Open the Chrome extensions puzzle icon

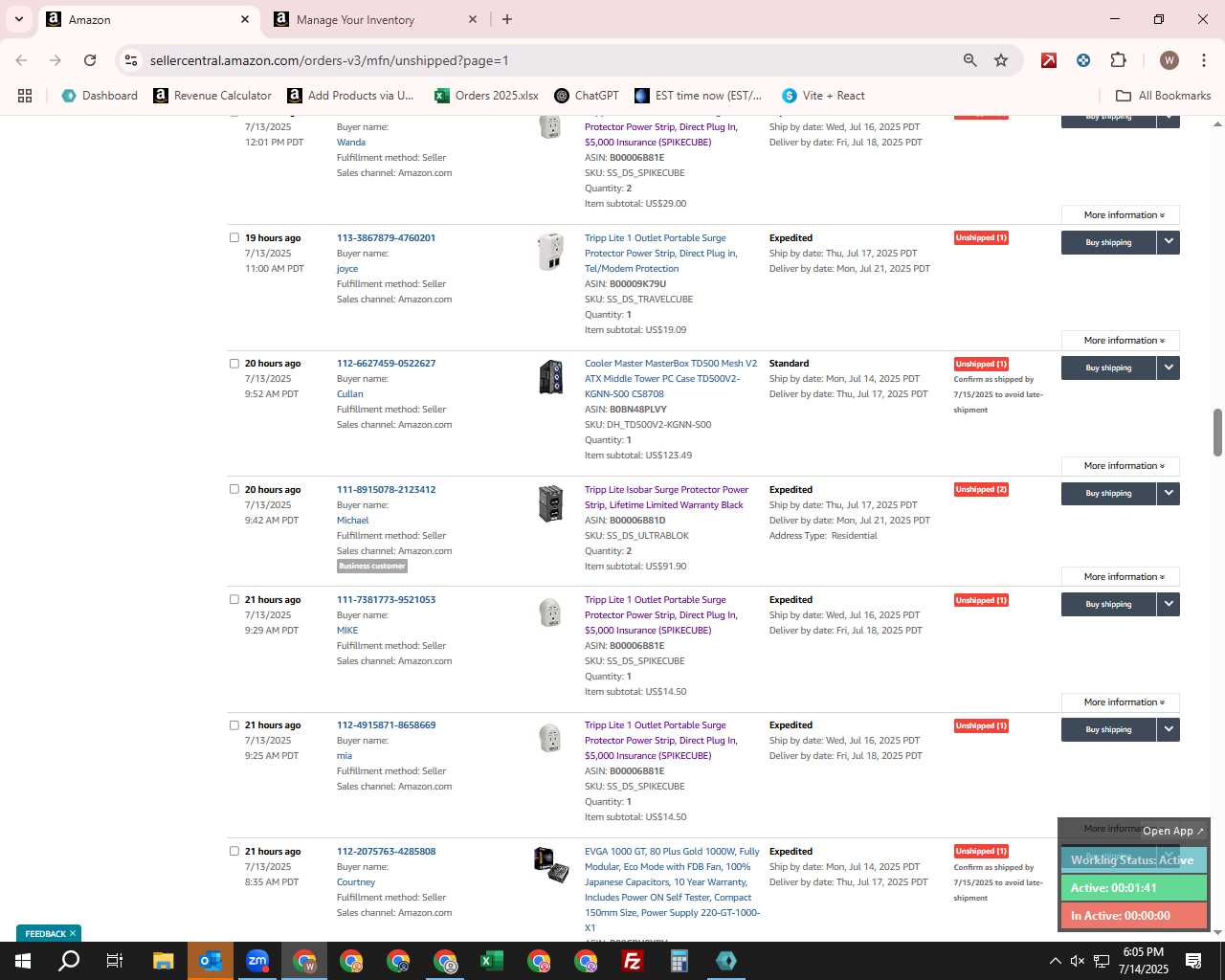[x=1118, y=60]
